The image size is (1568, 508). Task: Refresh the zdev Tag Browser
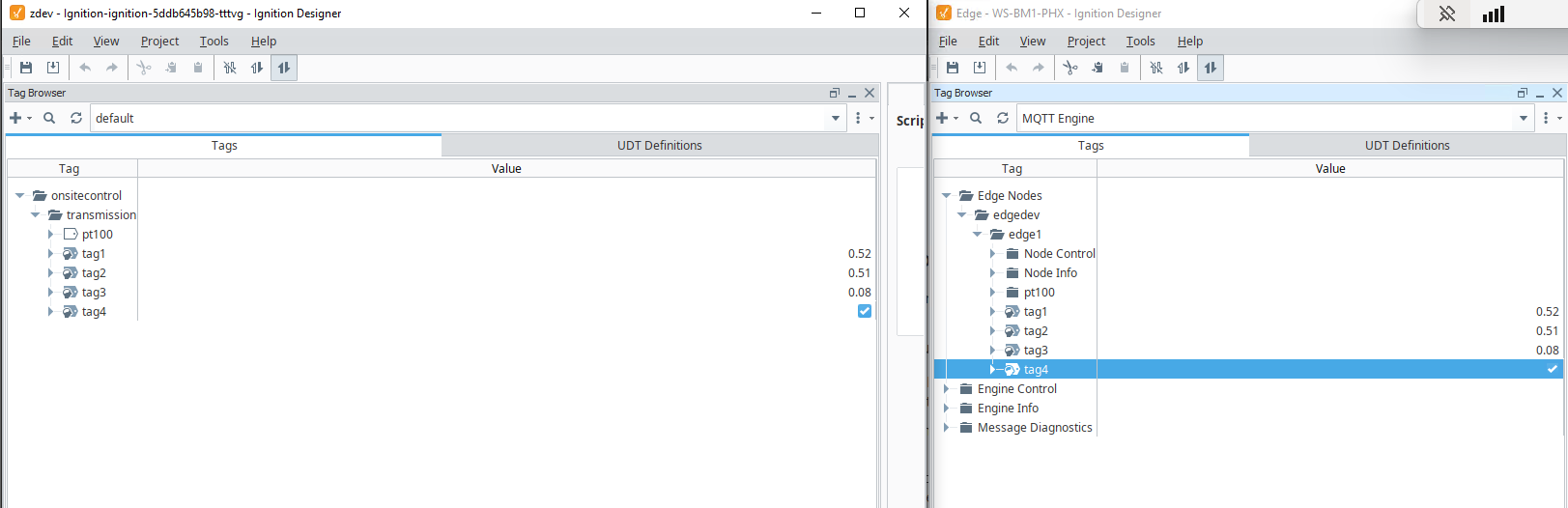click(x=76, y=118)
